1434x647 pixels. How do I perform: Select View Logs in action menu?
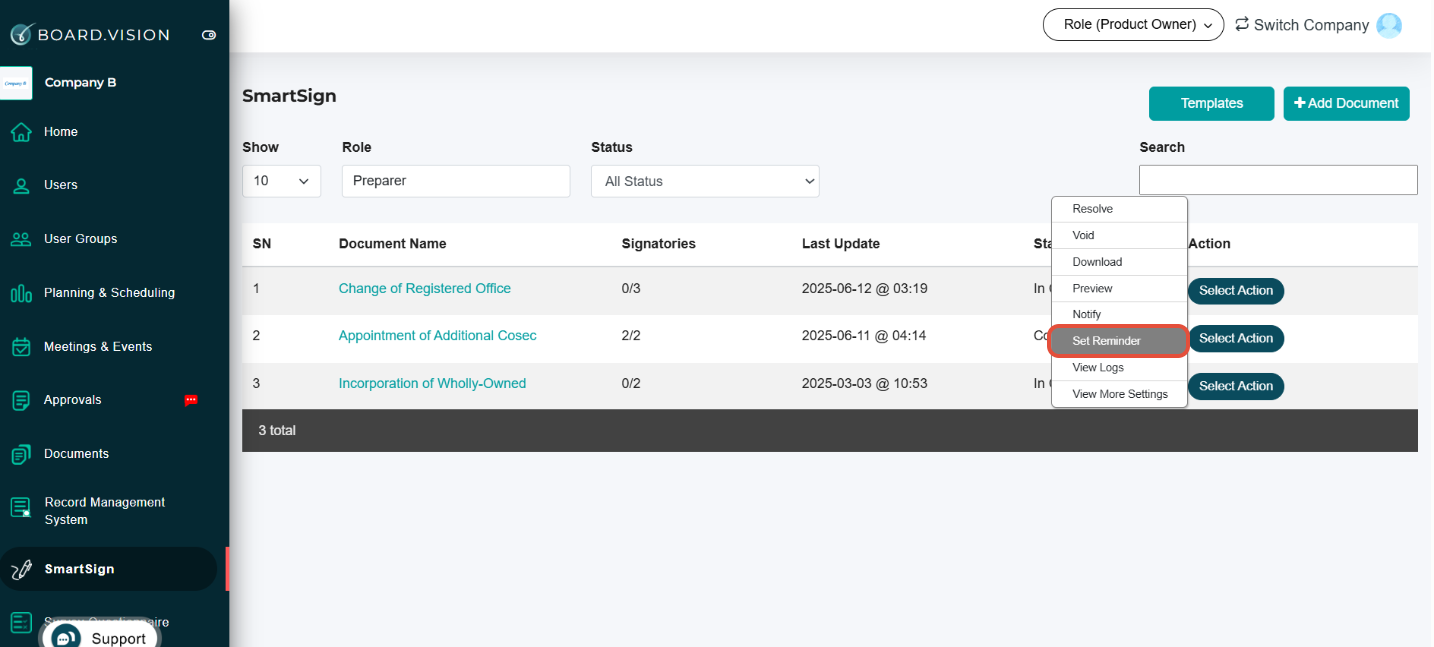pos(1119,368)
